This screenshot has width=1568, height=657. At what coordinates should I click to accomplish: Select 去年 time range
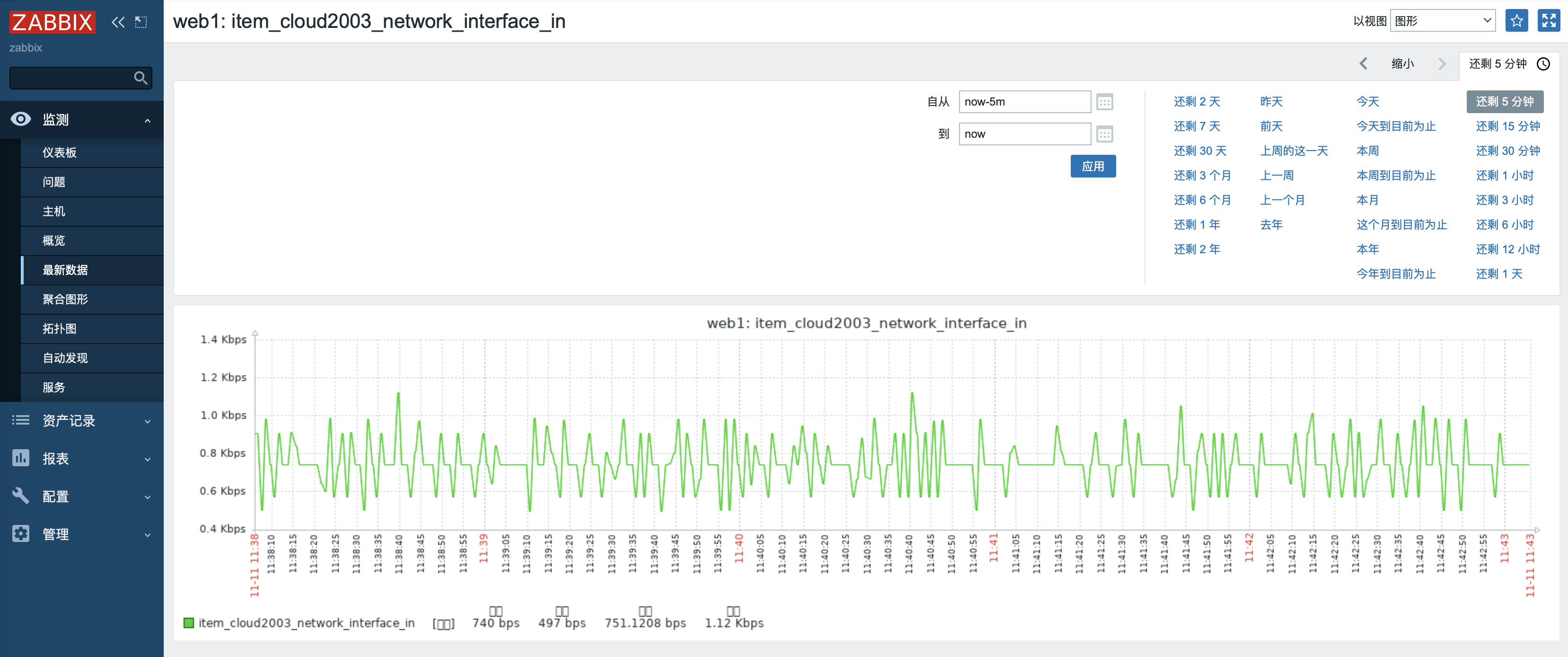pos(1271,225)
